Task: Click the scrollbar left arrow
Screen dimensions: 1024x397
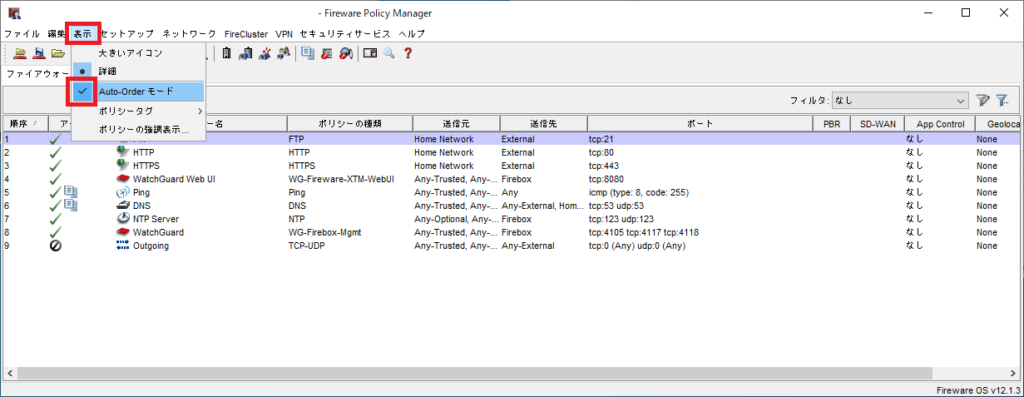Action: point(10,373)
